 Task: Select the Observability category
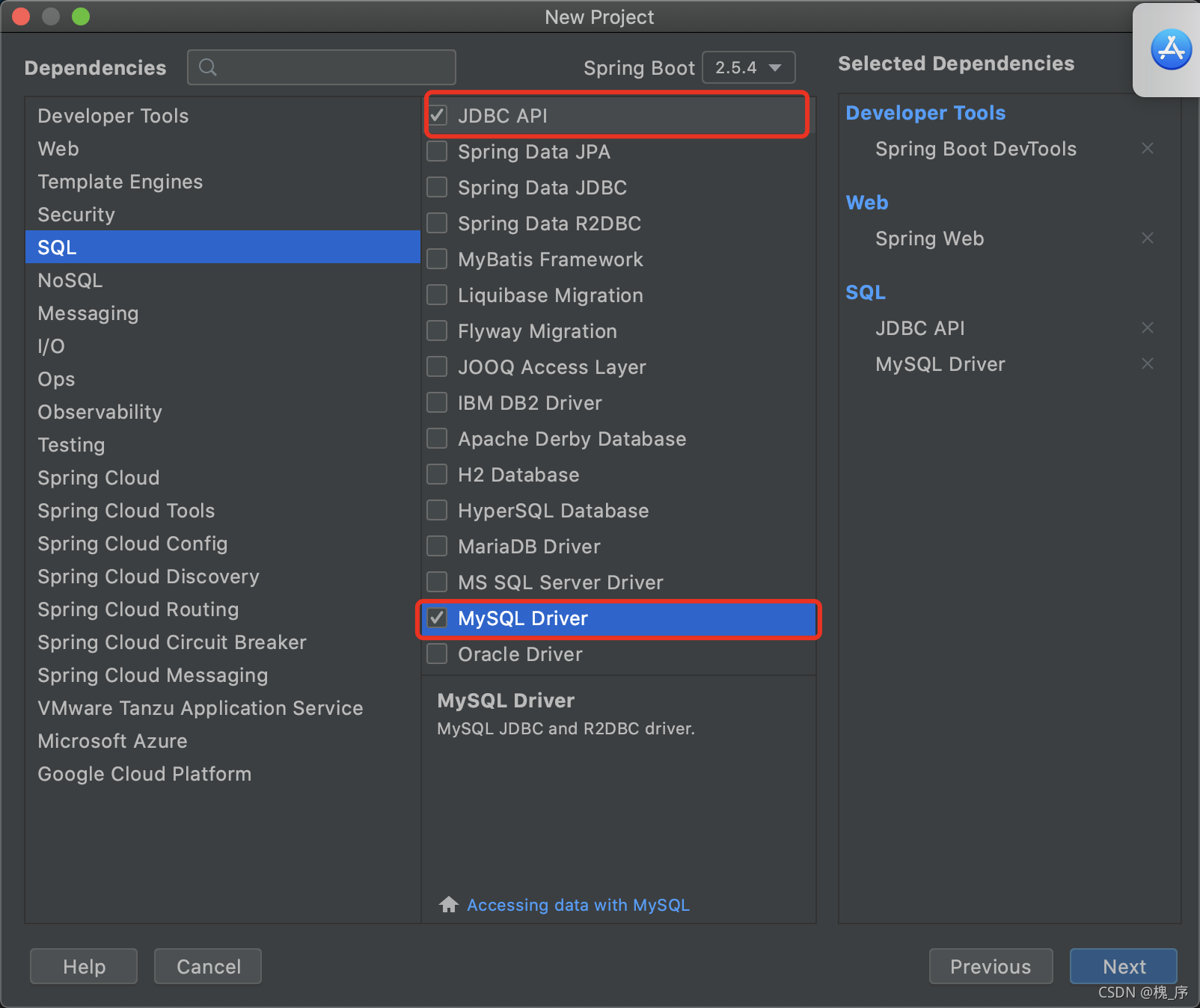(223, 412)
